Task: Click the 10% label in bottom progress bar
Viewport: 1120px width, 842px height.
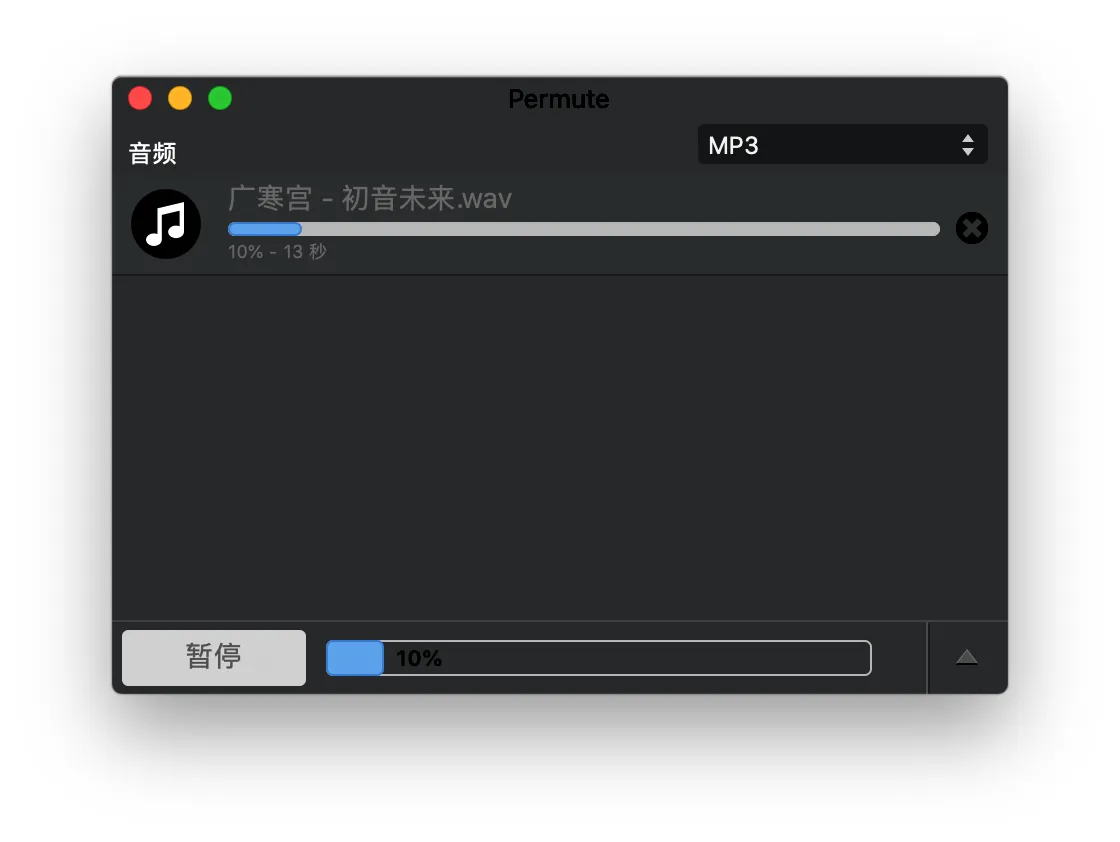Action: [419, 658]
